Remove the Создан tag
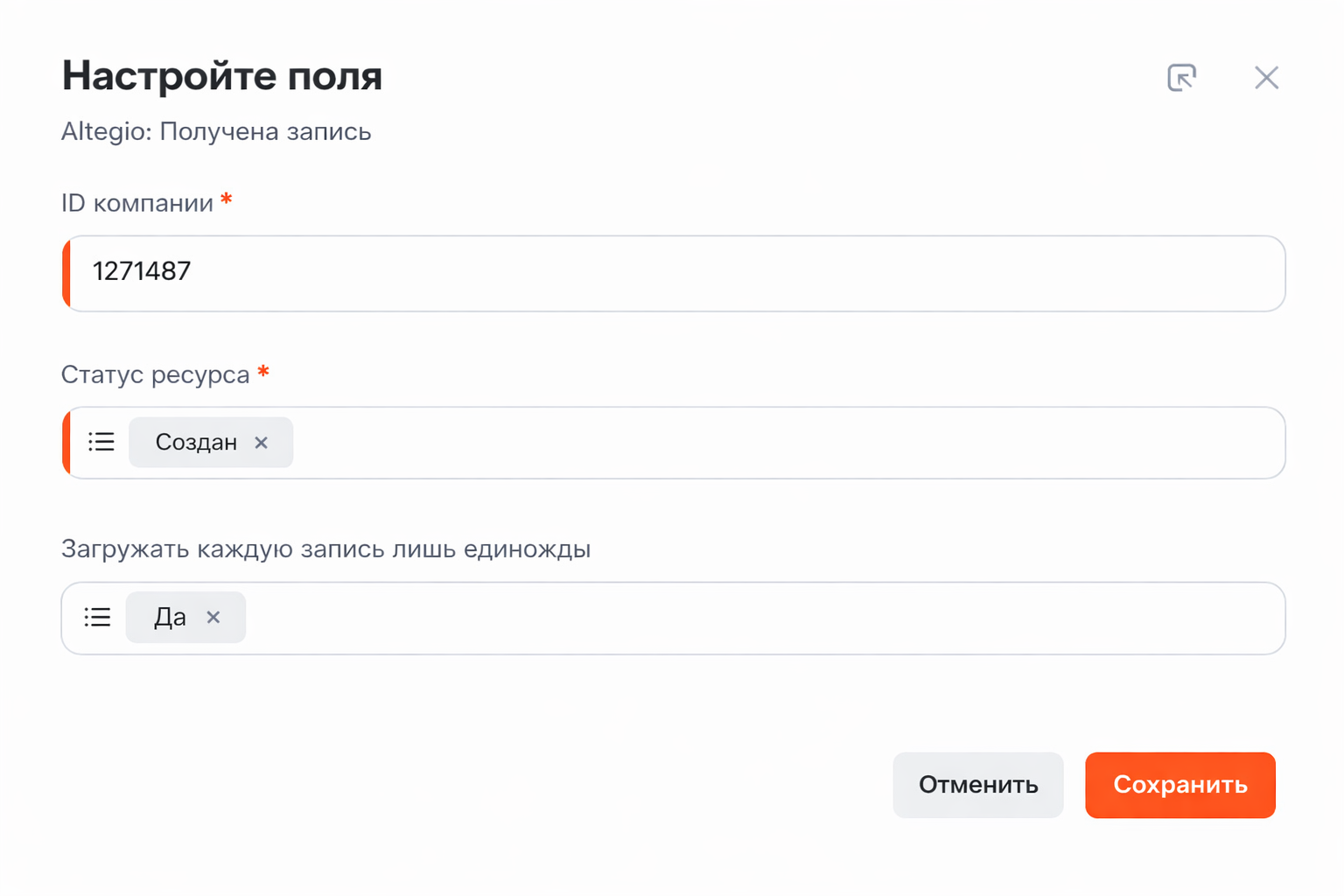1344x896 pixels. click(261, 443)
